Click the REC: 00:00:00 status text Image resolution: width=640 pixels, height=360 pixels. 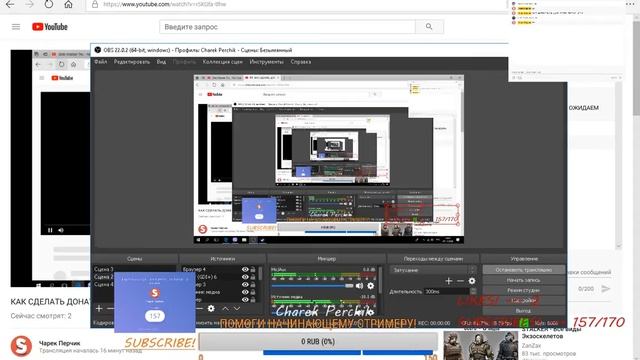point(434,323)
